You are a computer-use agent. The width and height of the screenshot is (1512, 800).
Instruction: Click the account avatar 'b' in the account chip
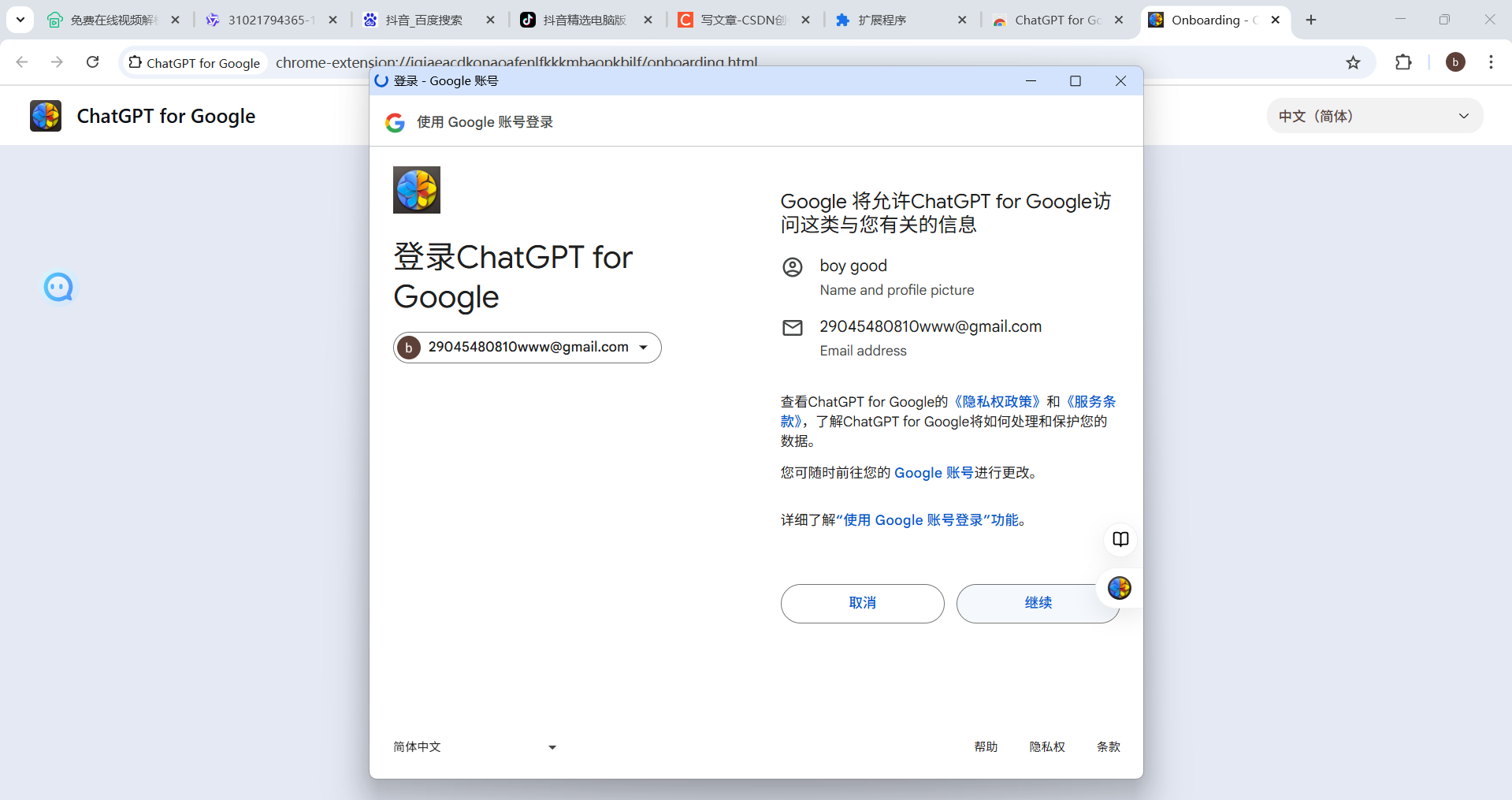tap(409, 348)
